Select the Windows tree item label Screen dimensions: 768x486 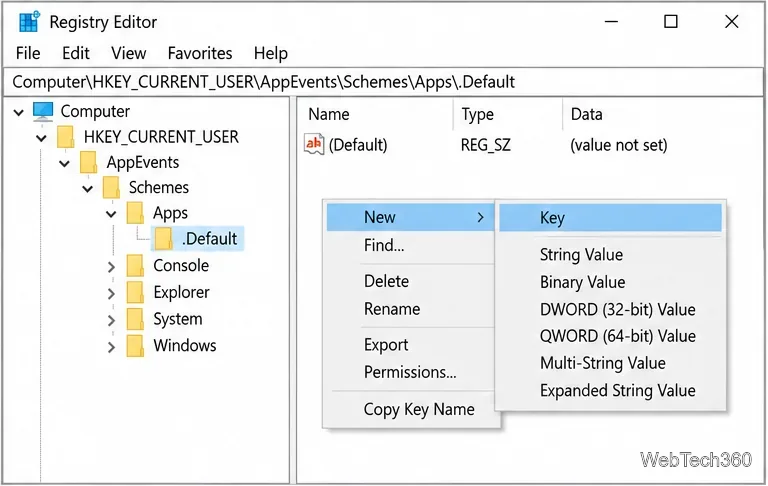tap(185, 345)
